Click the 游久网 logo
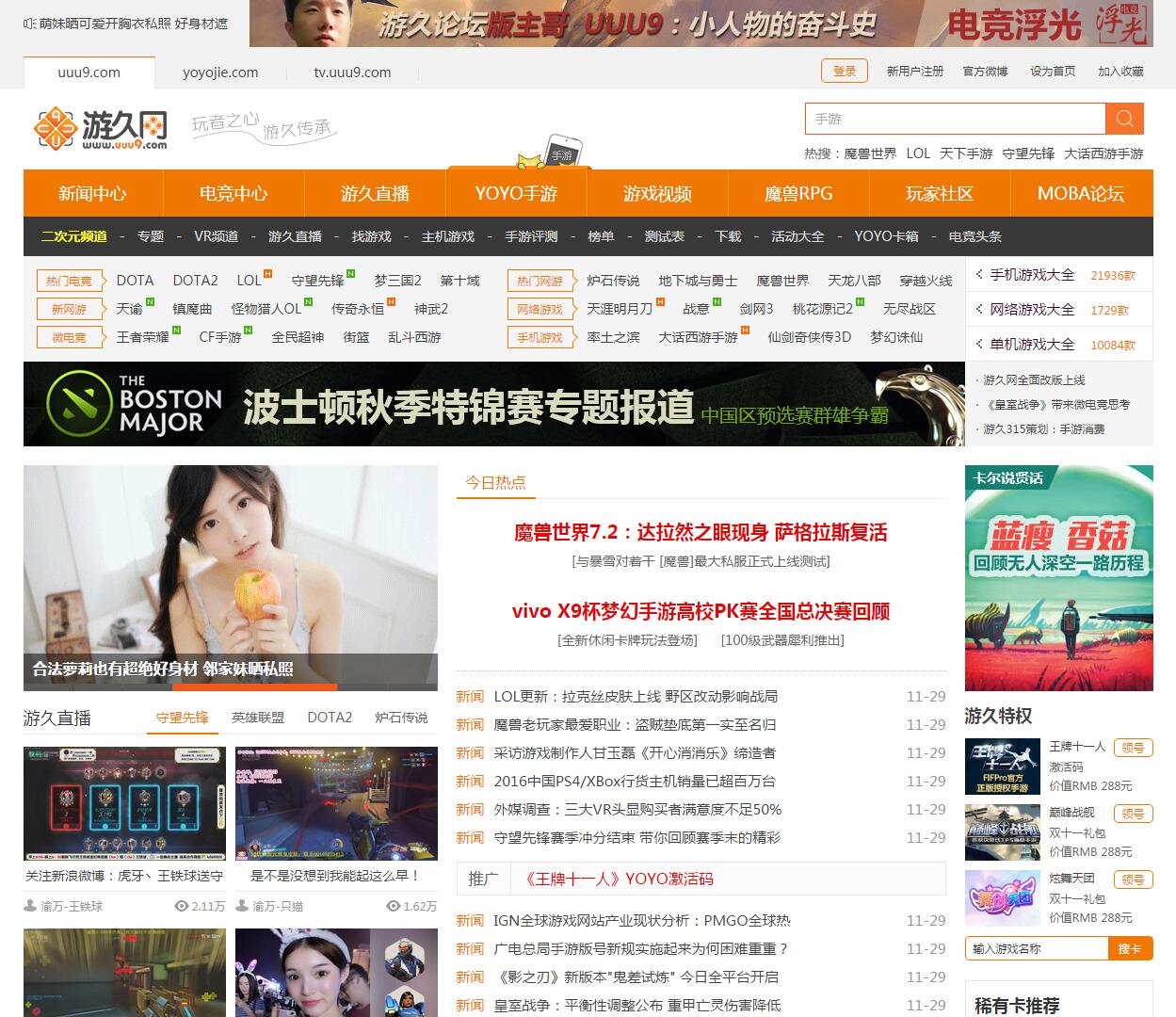 (101, 128)
